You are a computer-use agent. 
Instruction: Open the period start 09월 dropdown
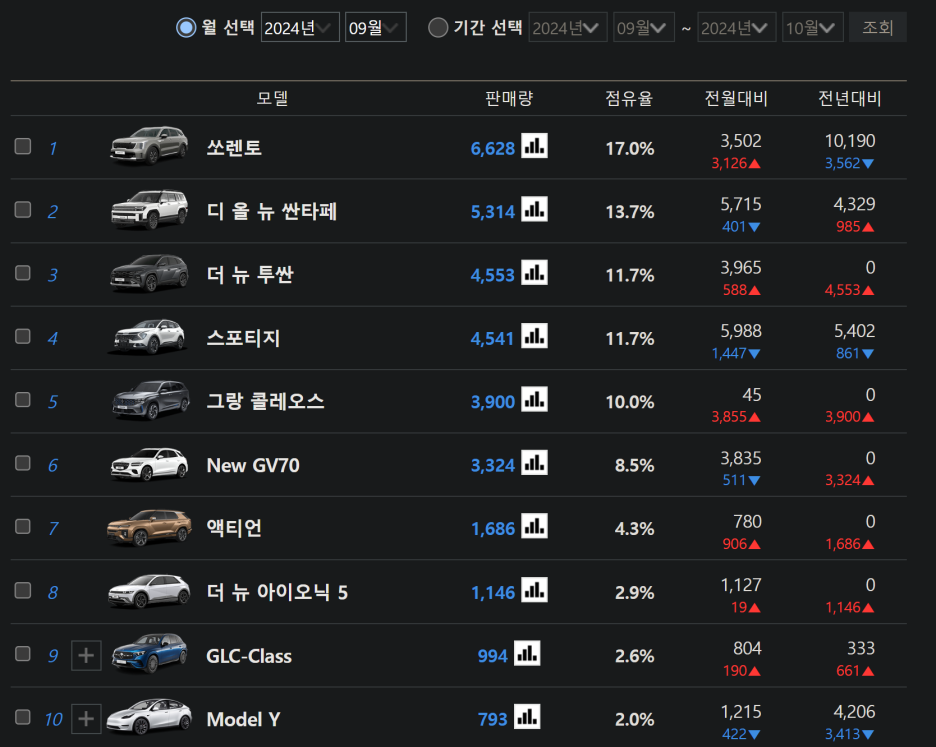(644, 27)
